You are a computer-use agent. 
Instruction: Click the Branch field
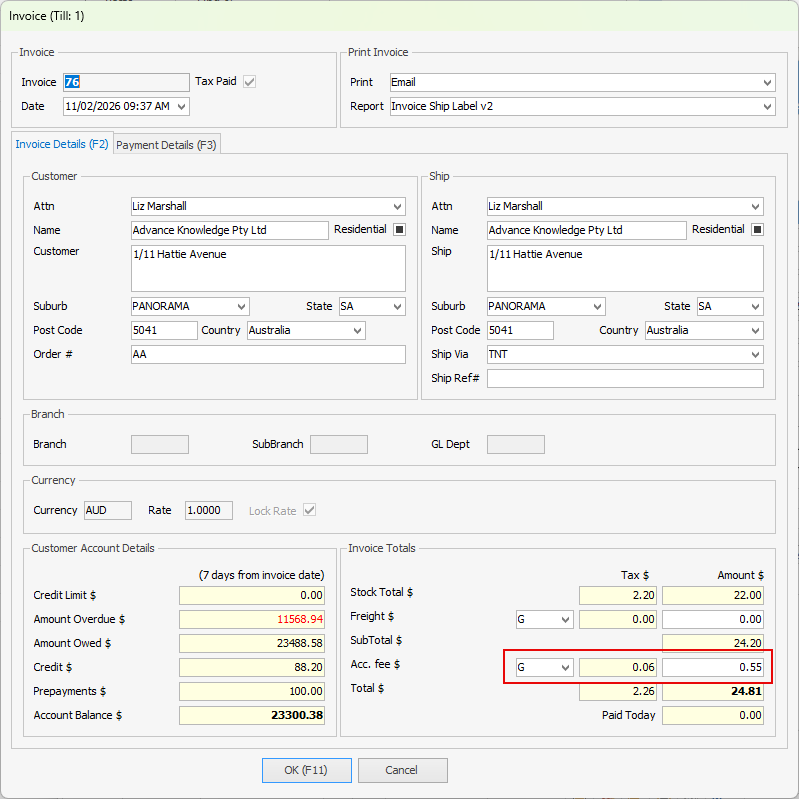tap(159, 444)
